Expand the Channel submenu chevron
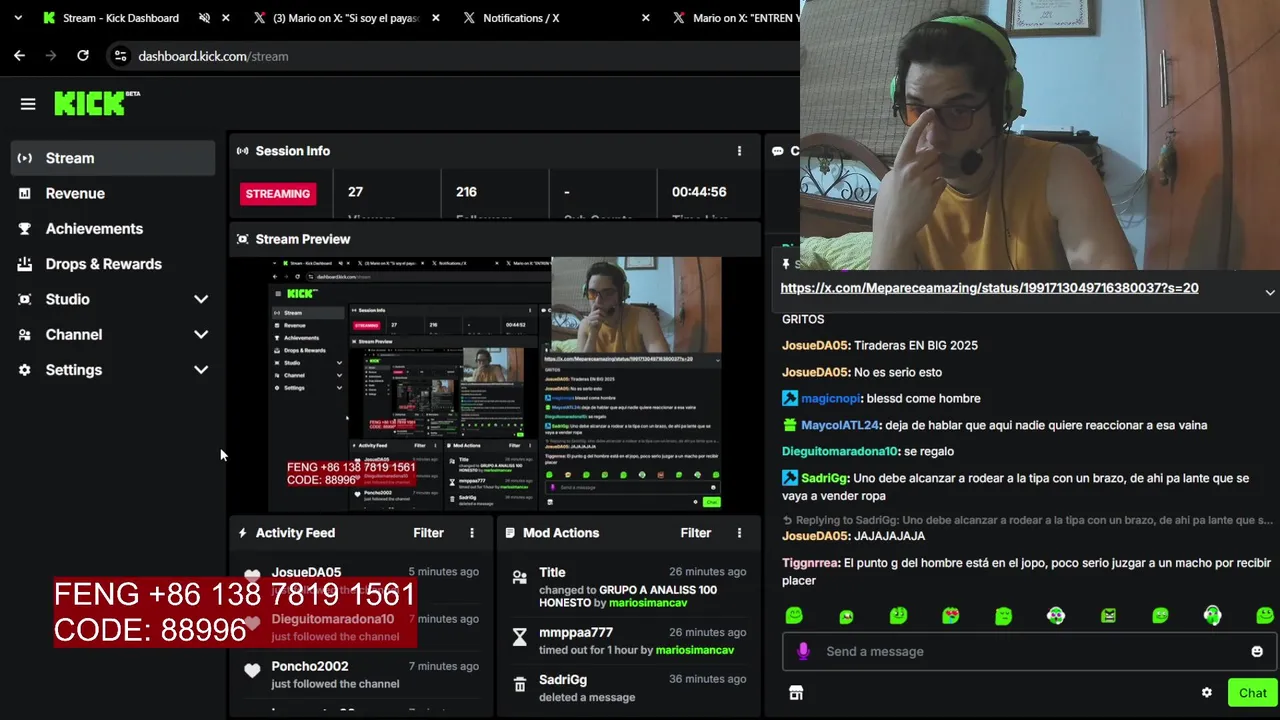Screen dimensions: 1280x720 [x=201, y=335]
